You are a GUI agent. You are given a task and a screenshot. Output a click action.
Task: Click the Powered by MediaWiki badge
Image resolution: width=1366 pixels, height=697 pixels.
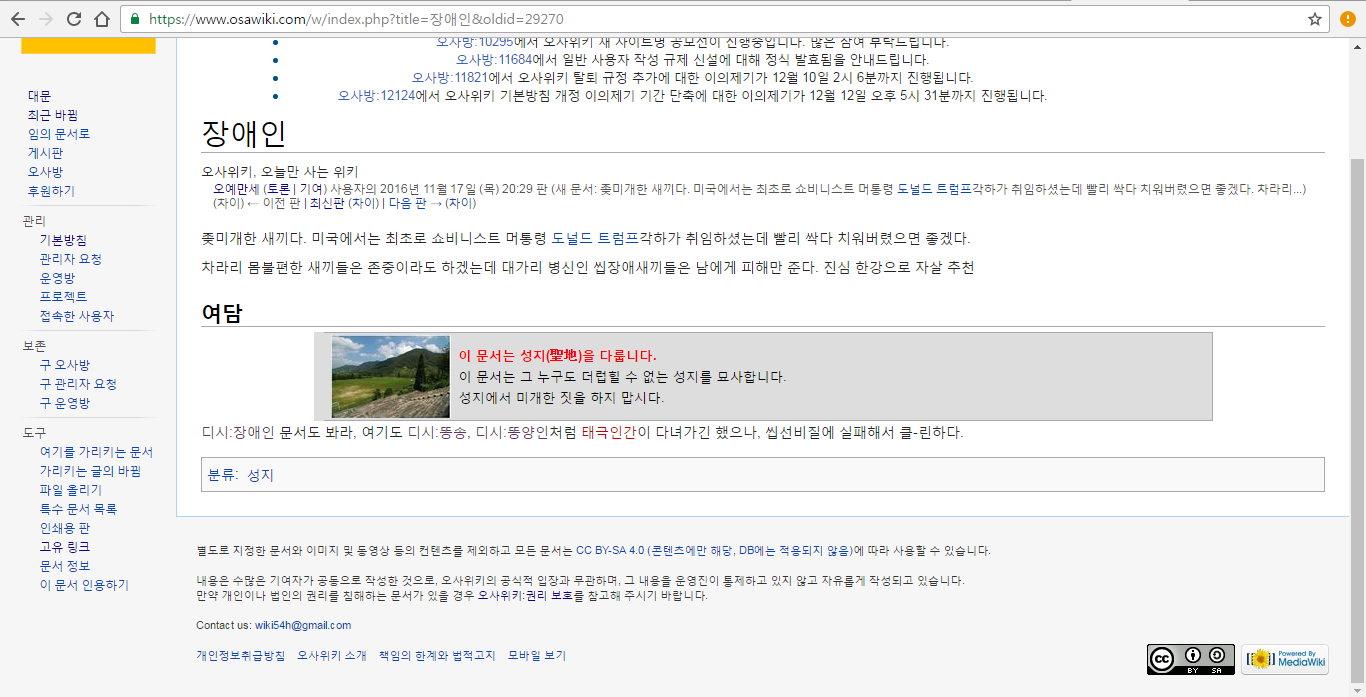pos(1285,659)
